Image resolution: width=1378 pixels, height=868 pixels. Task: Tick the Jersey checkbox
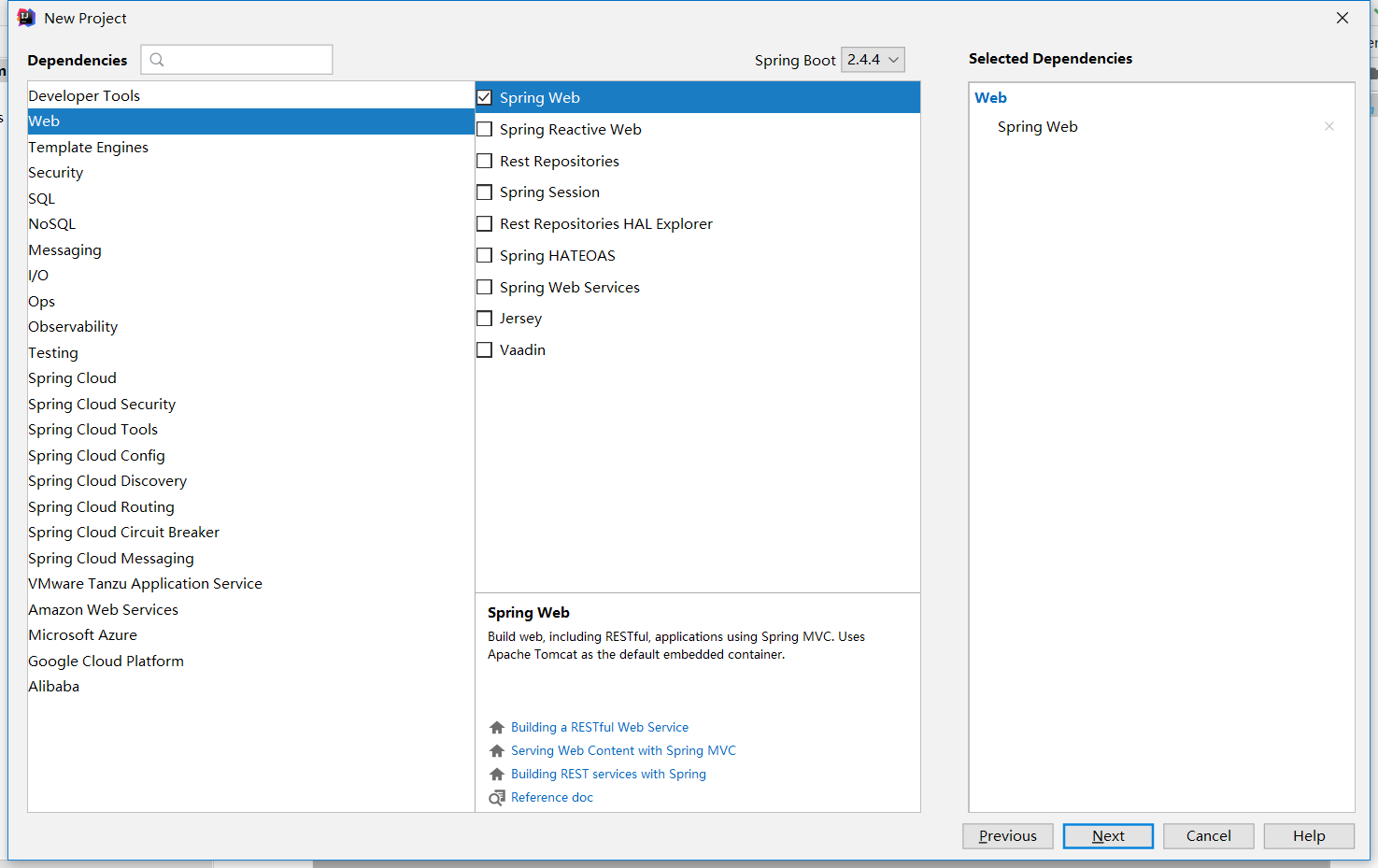(484, 318)
